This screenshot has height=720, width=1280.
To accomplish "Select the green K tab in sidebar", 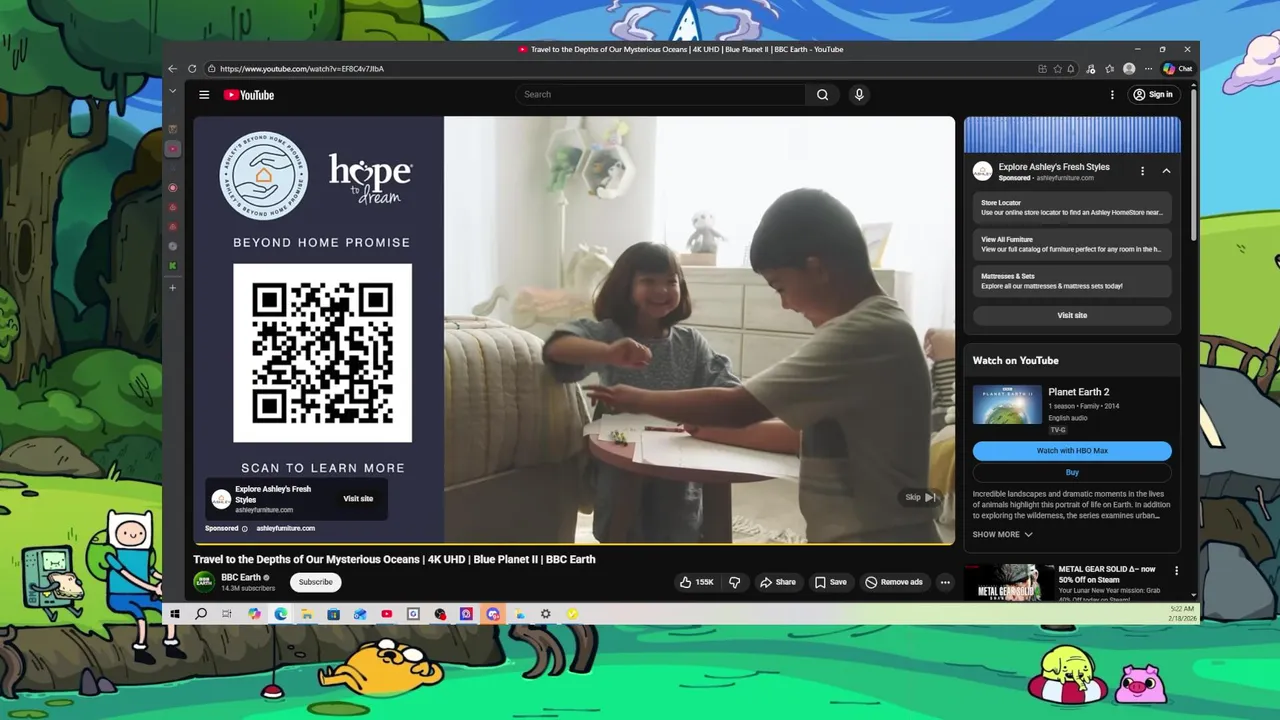I will (173, 266).
